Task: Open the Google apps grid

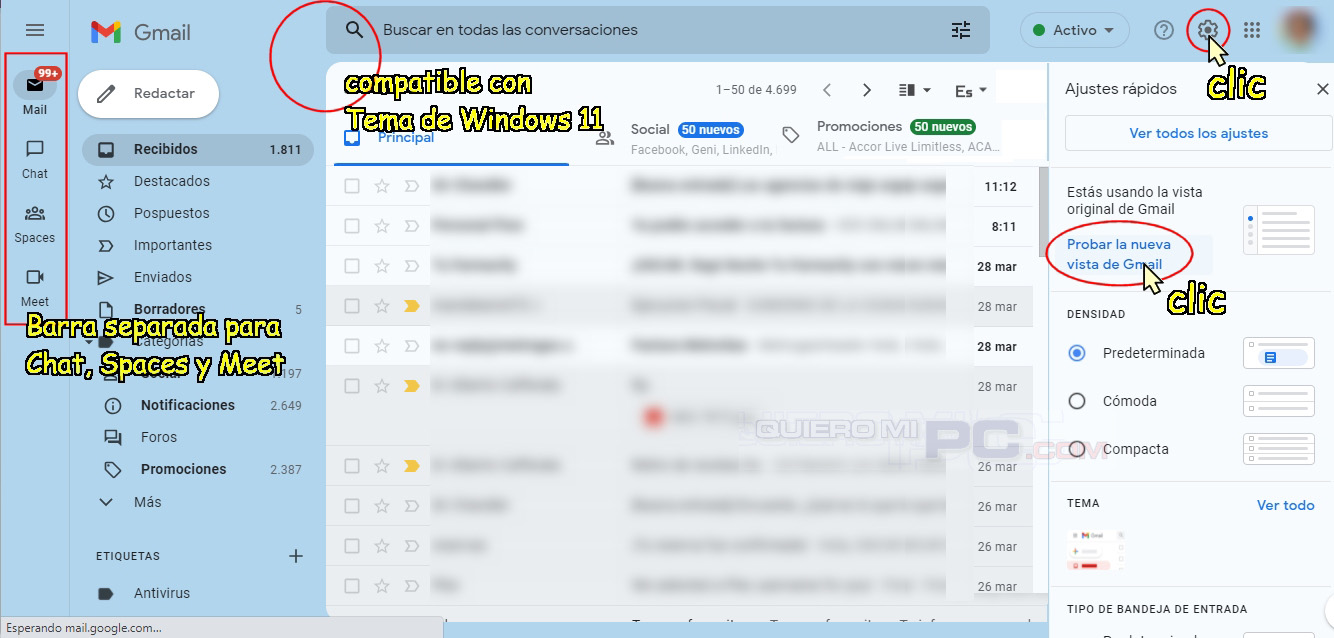Action: 1252,30
